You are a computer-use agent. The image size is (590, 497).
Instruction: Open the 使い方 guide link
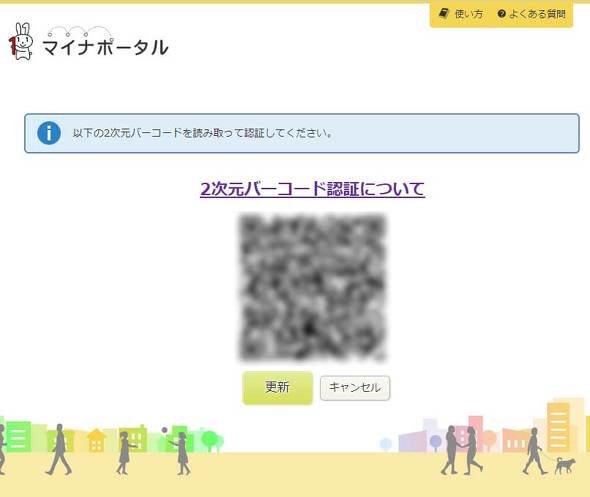click(x=469, y=14)
